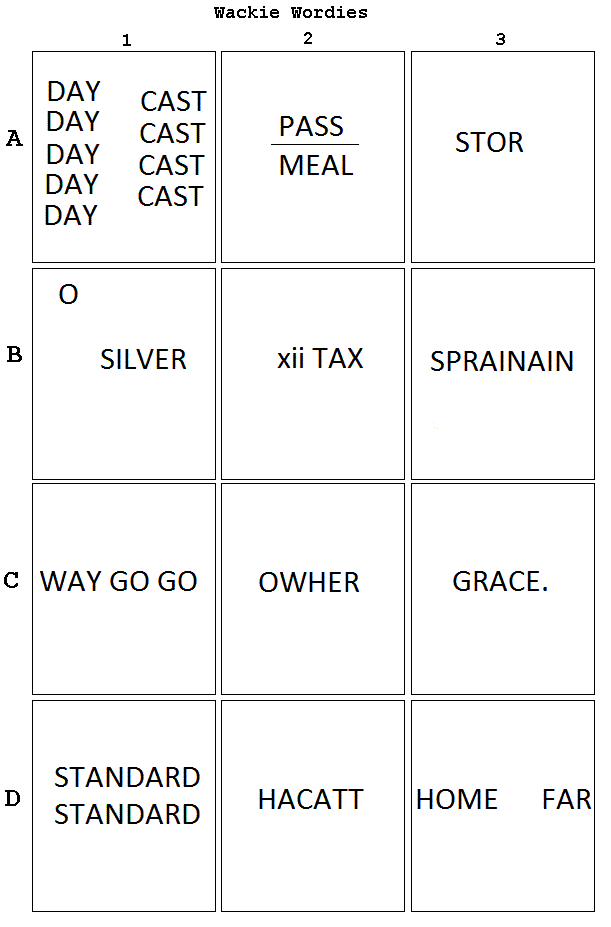Click column header 3
Image resolution: width=611 pixels, height=927 pixels.
click(500, 40)
